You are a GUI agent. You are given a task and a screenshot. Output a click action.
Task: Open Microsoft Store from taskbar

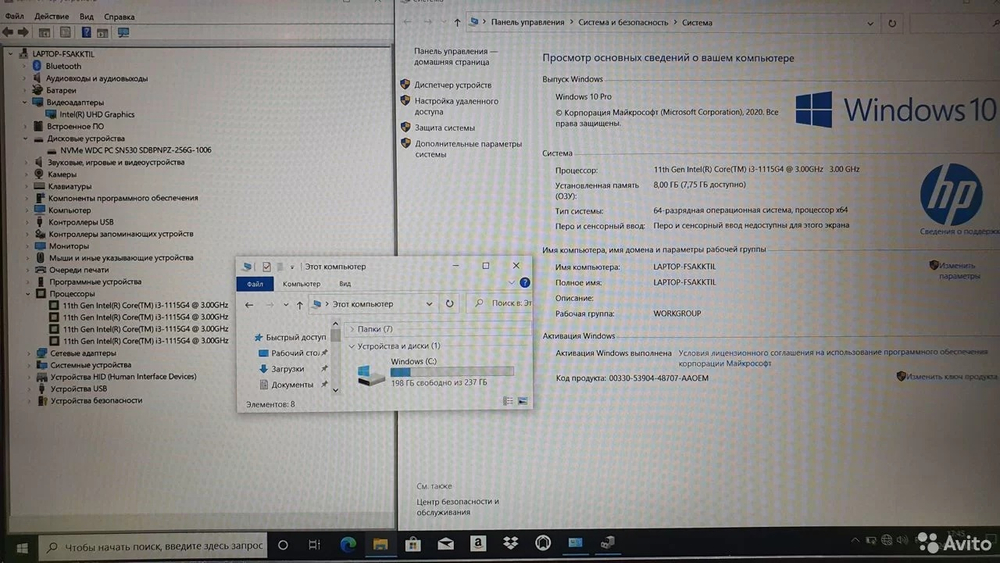click(413, 544)
